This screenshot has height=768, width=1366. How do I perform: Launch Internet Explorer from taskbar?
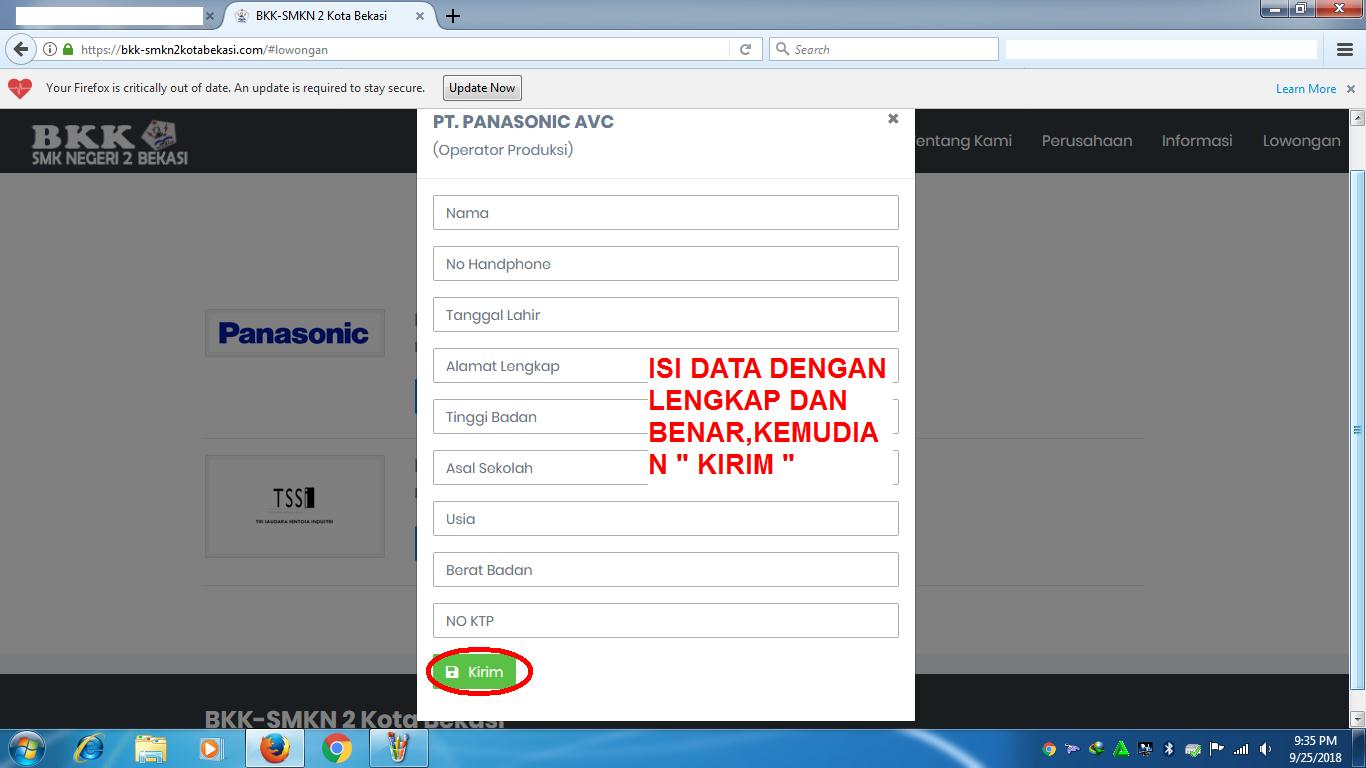tap(90, 748)
